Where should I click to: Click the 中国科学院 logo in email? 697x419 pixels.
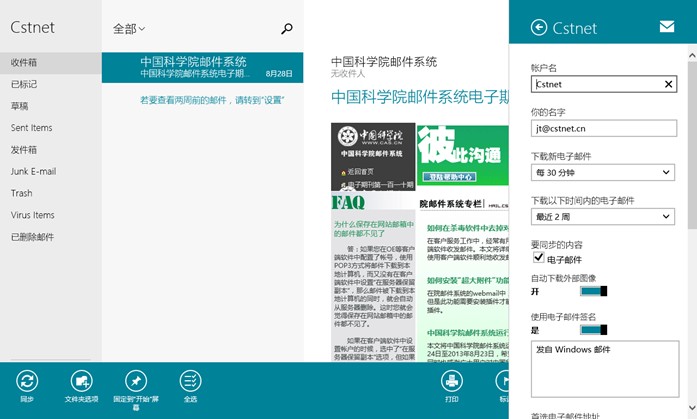point(370,136)
